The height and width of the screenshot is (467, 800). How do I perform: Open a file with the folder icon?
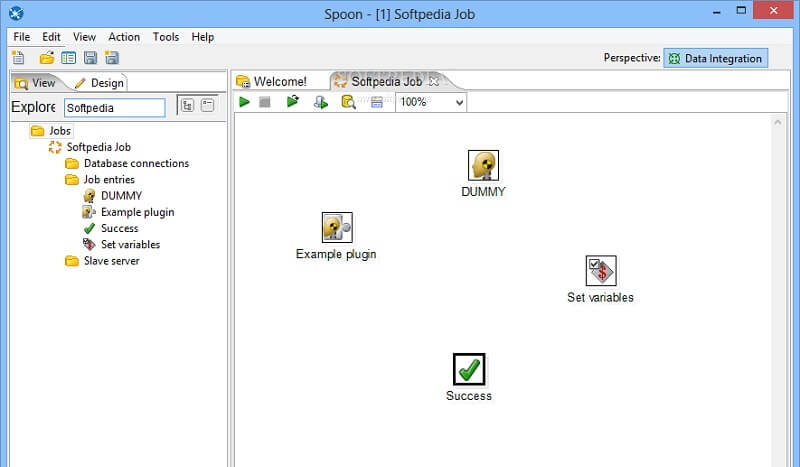pos(47,58)
